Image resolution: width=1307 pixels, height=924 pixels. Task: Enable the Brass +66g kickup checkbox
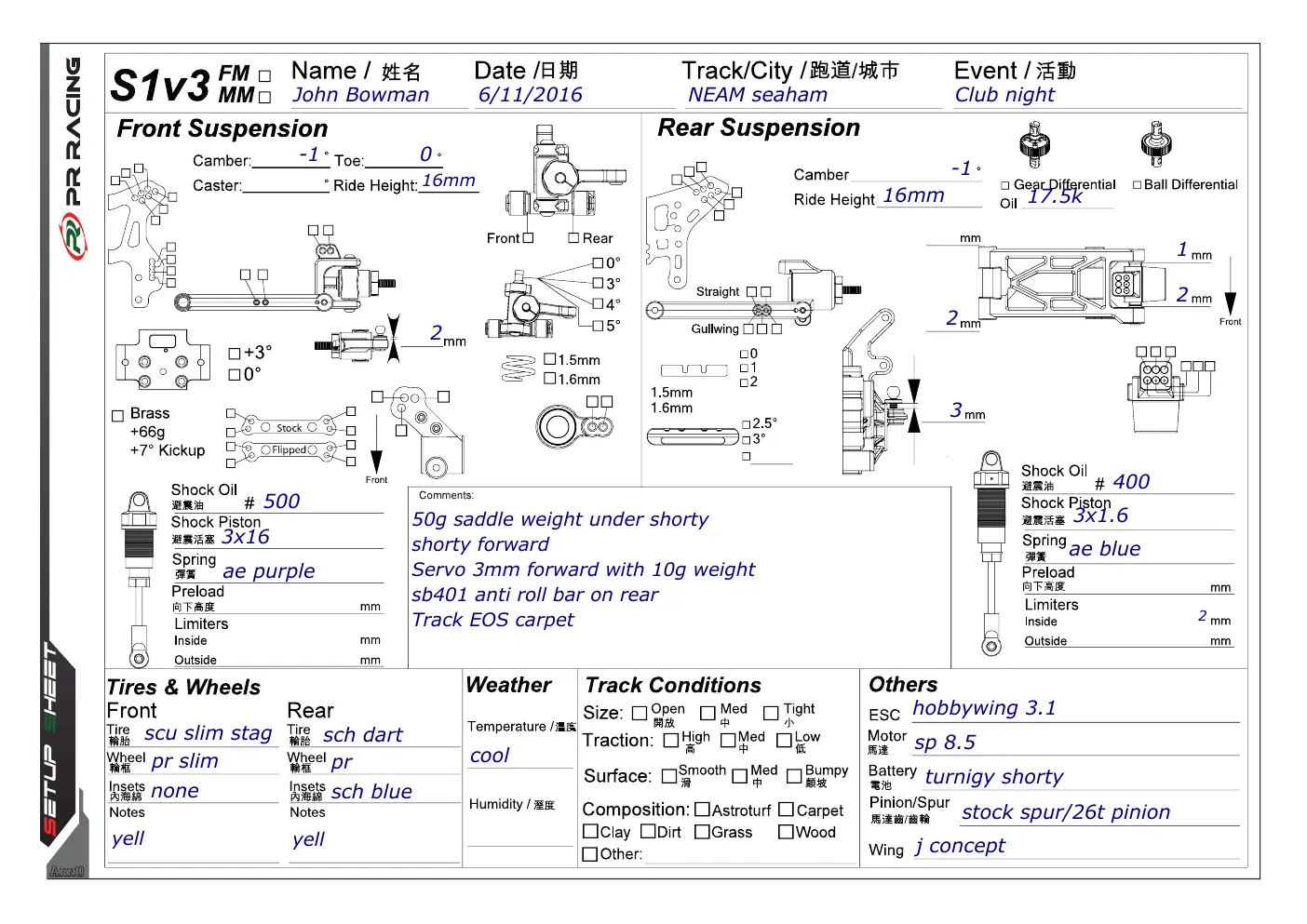pos(118,416)
